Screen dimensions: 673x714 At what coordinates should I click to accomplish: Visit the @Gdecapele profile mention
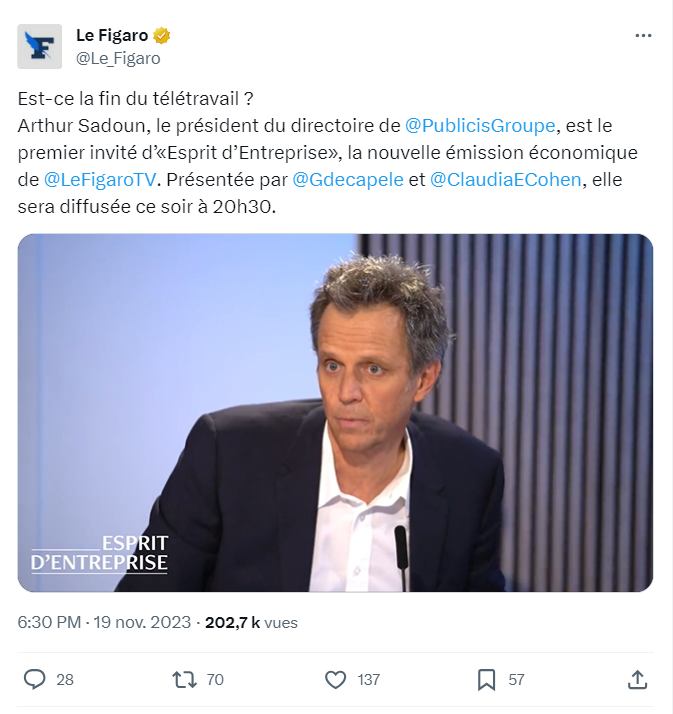point(347,180)
